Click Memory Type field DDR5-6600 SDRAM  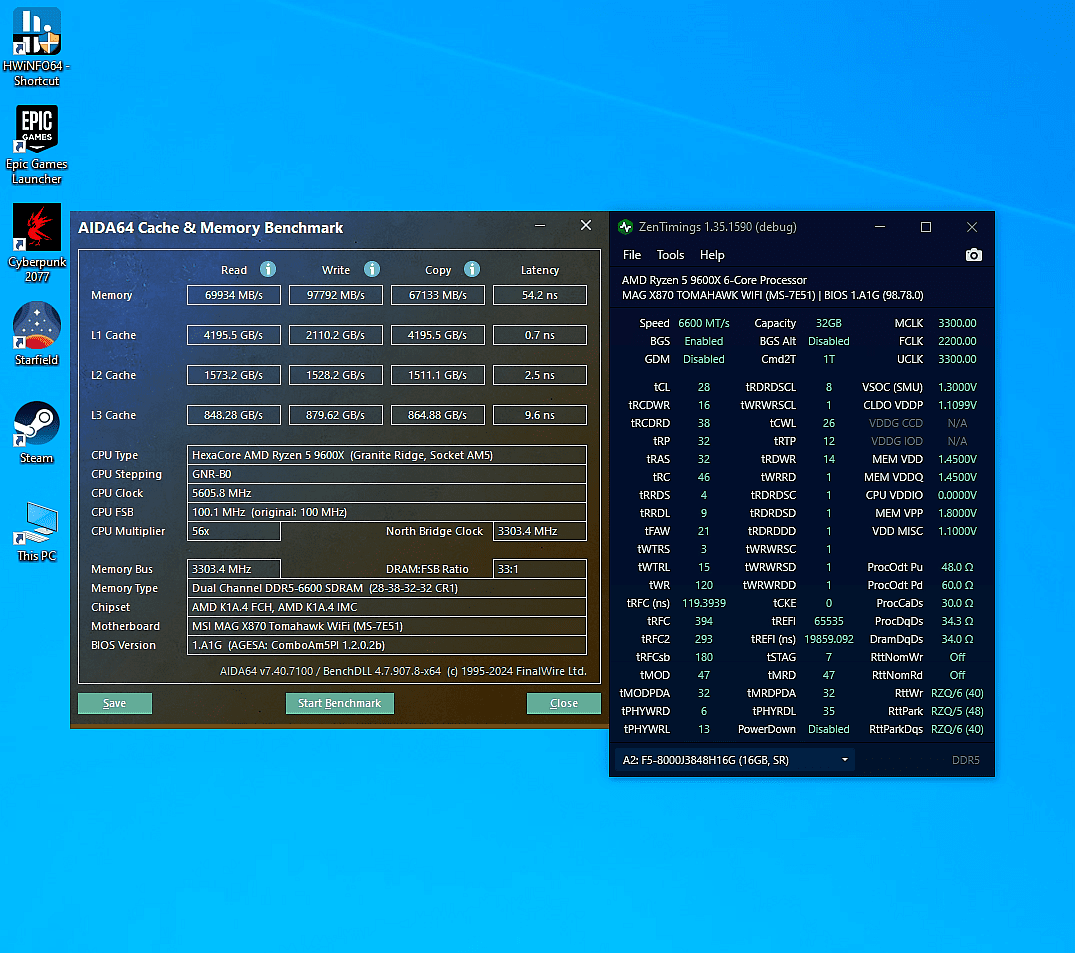(x=387, y=588)
